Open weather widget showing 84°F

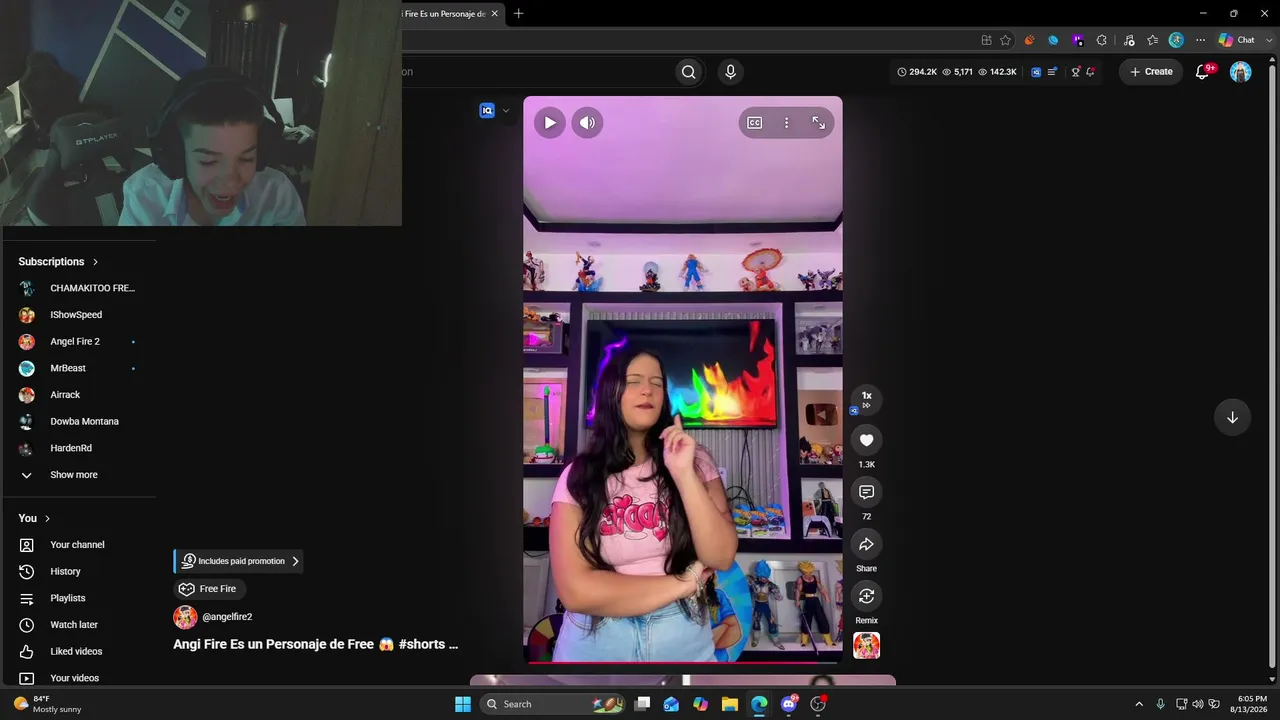[47, 704]
